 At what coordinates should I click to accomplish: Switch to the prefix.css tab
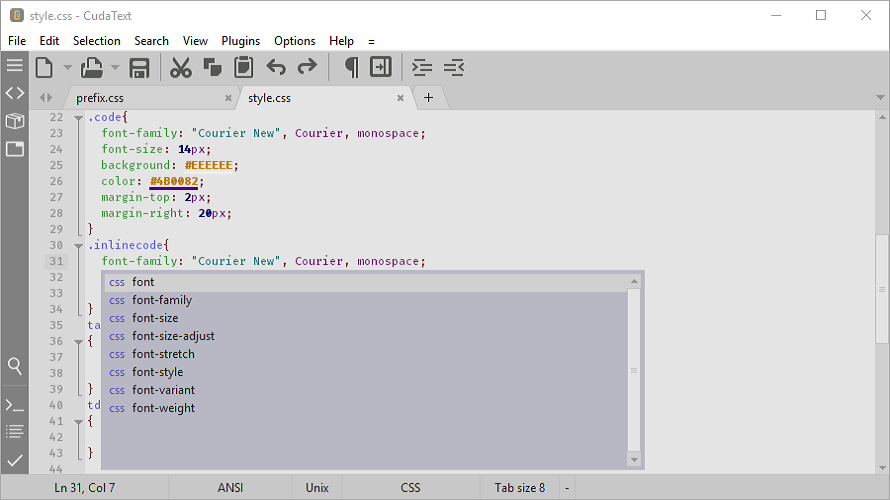click(x=100, y=98)
